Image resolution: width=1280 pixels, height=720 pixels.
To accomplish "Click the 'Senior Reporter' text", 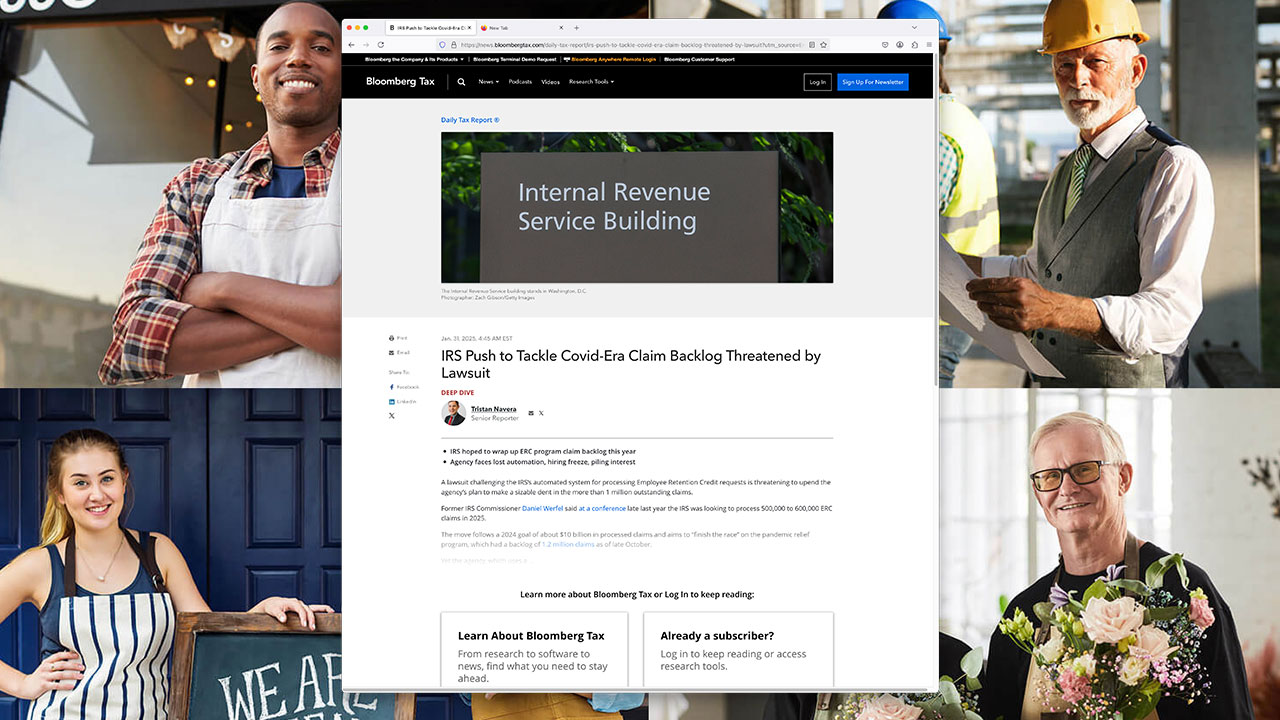I will tap(495, 418).
